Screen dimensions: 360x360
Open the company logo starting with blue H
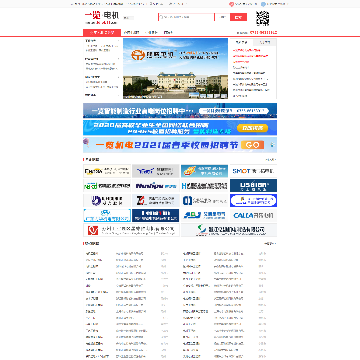(205, 186)
